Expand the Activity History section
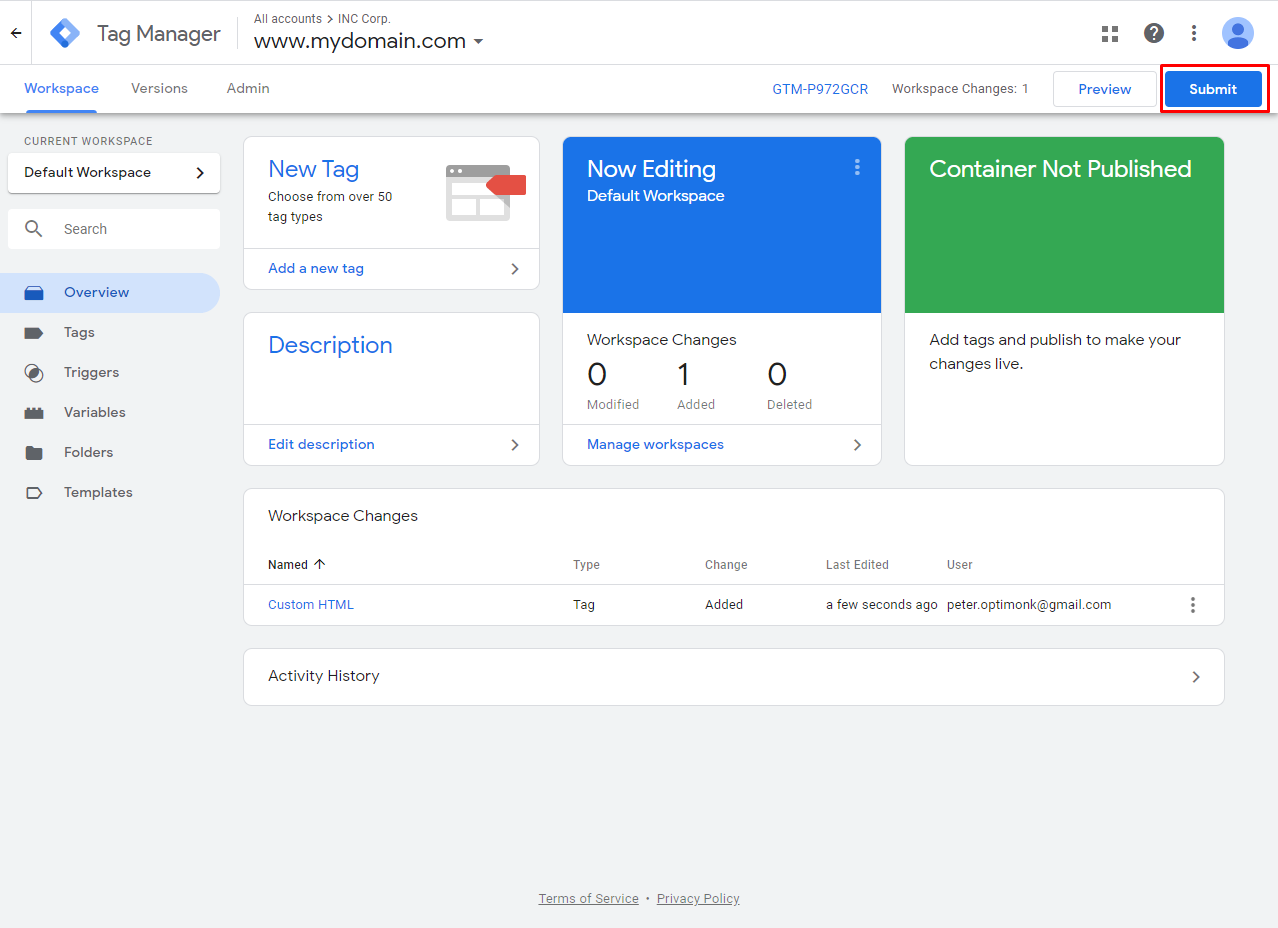 coord(734,677)
